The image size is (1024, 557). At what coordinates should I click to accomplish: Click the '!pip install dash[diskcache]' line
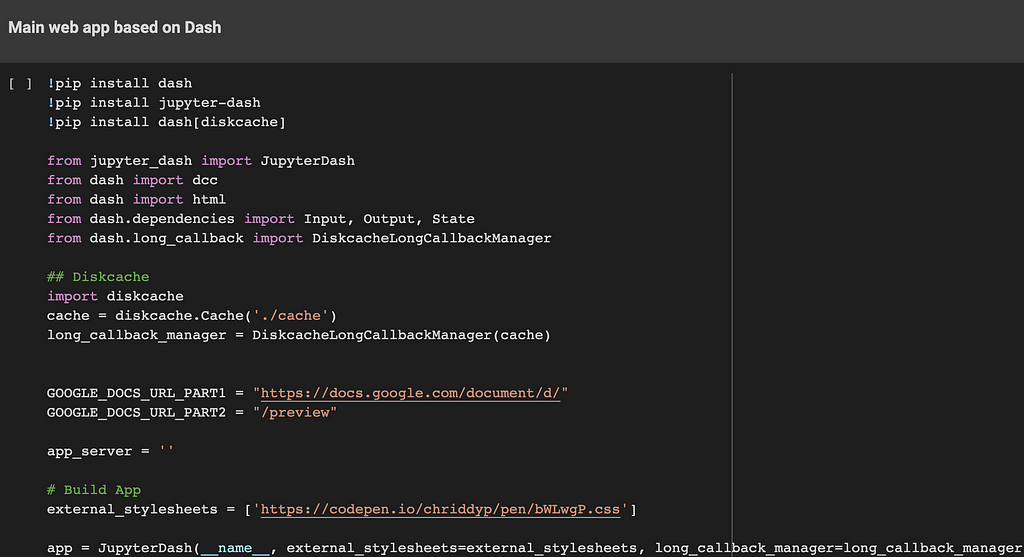click(x=167, y=122)
